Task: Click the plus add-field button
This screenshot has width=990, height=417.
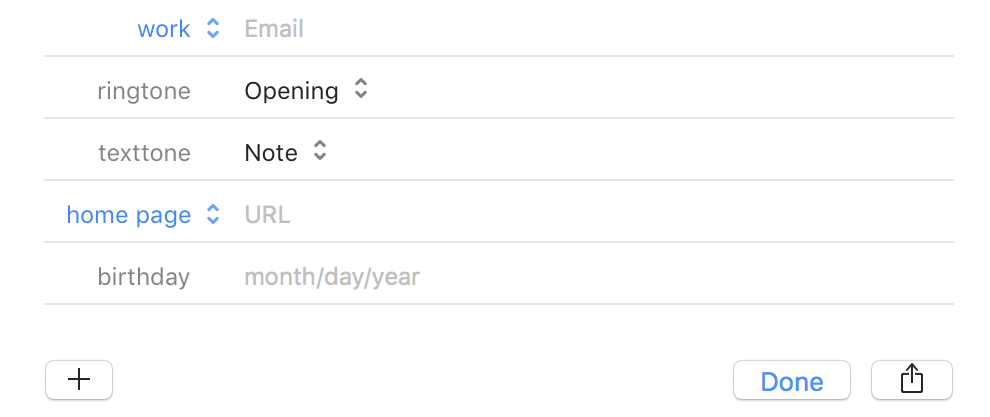Action: coord(79,380)
